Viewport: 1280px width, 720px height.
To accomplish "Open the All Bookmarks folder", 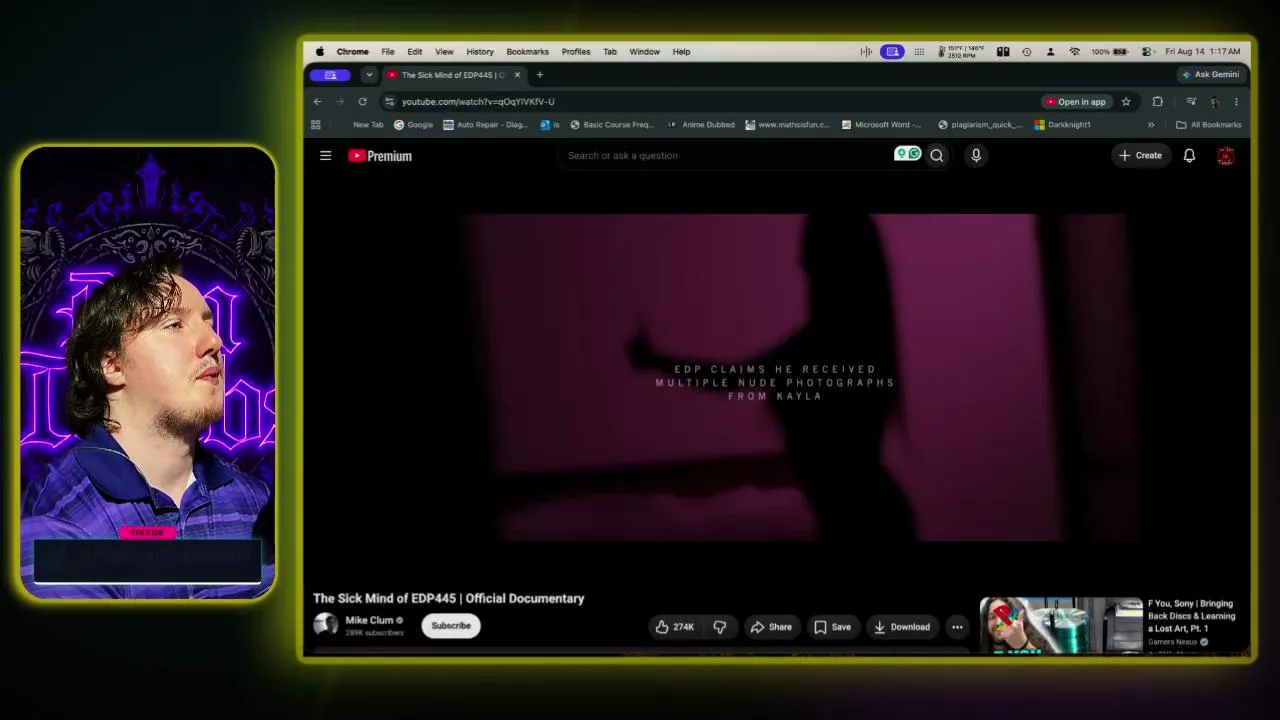I will click(x=1209, y=125).
